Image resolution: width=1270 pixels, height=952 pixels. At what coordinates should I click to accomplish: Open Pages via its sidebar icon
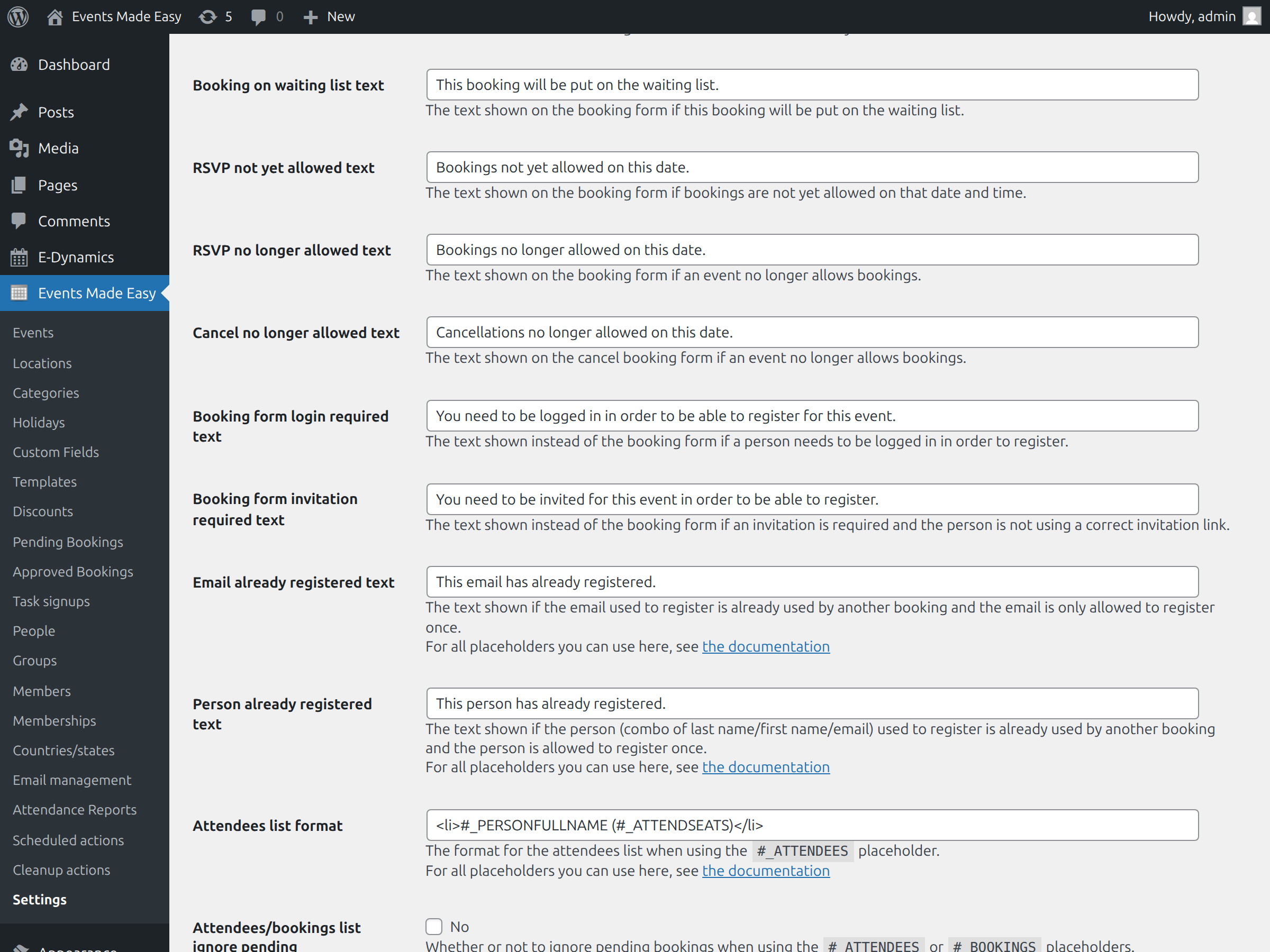pos(19,185)
